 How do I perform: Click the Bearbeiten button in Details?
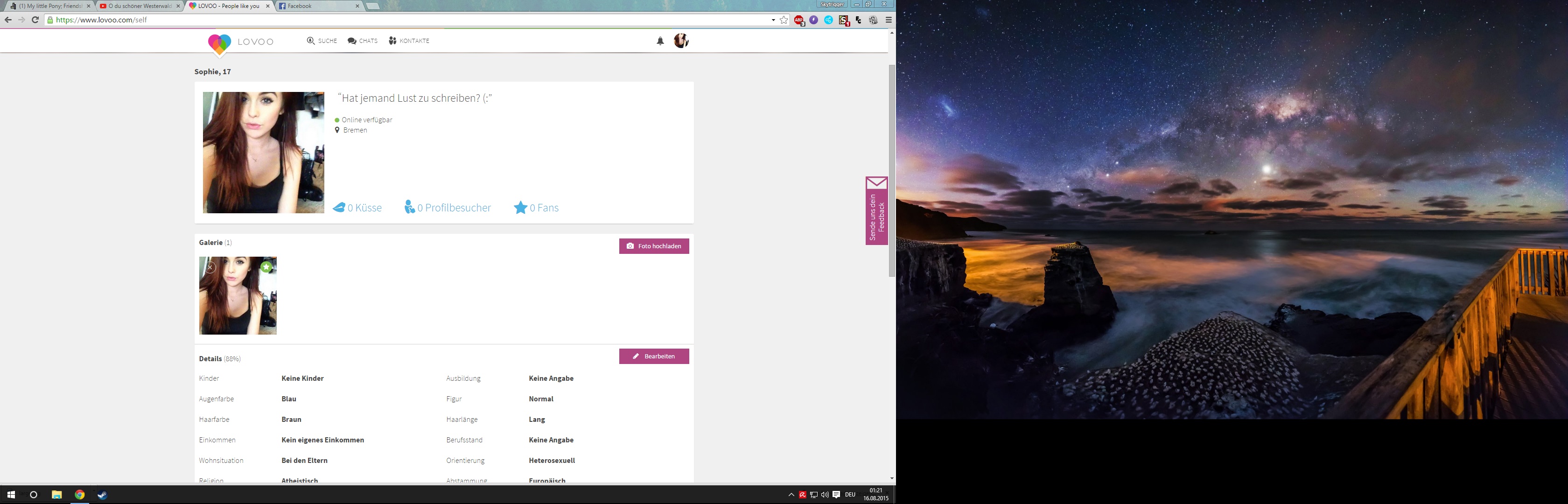pyautogui.click(x=654, y=356)
